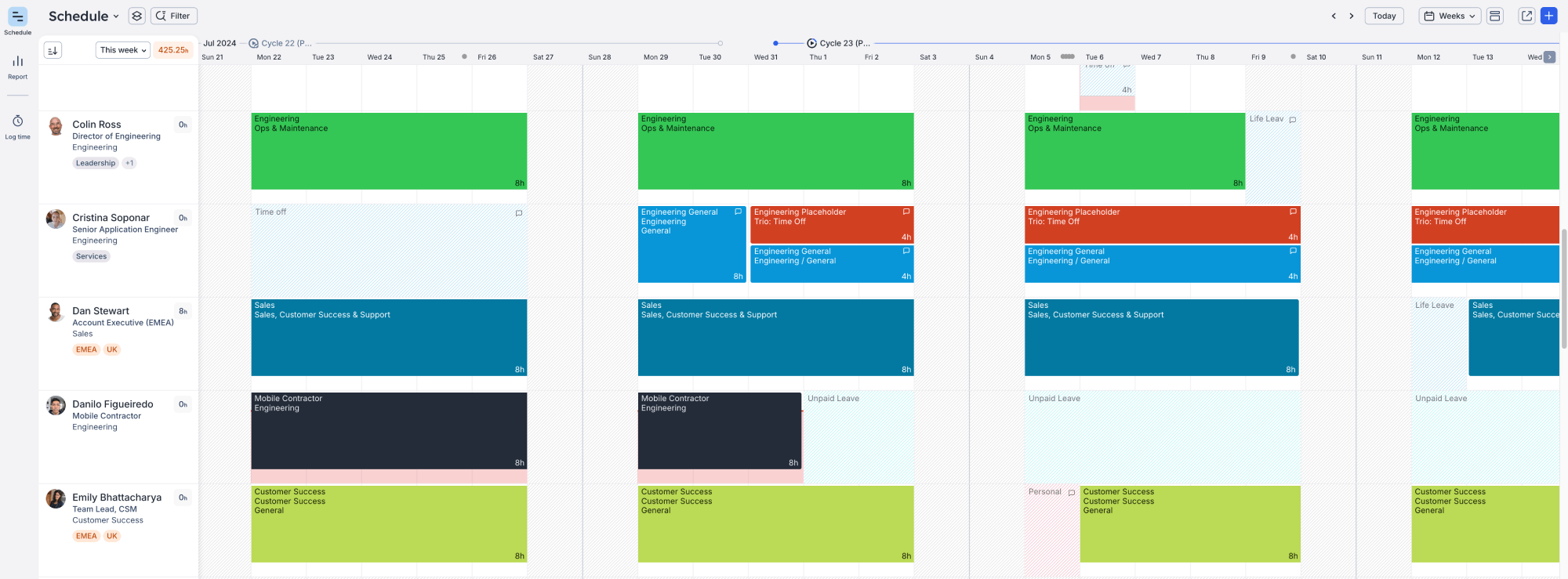Screen dimensions: 1568x579
Task: Click the layers icon beside Schedule title
Action: (x=136, y=16)
